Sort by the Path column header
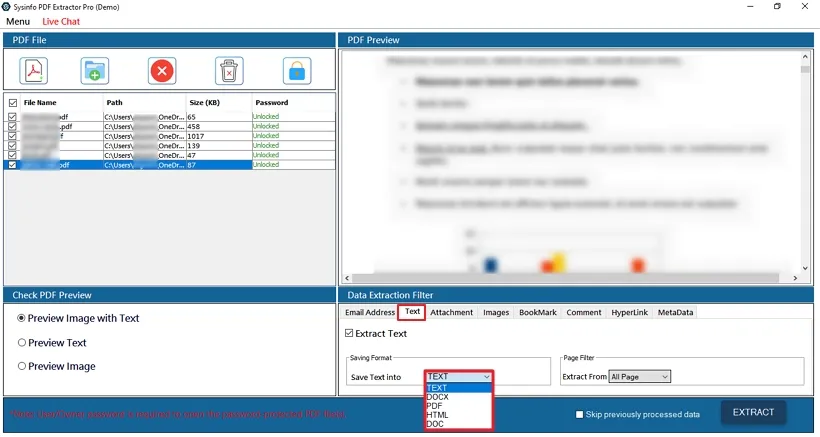This screenshot has height=437, width=820. [x=144, y=102]
